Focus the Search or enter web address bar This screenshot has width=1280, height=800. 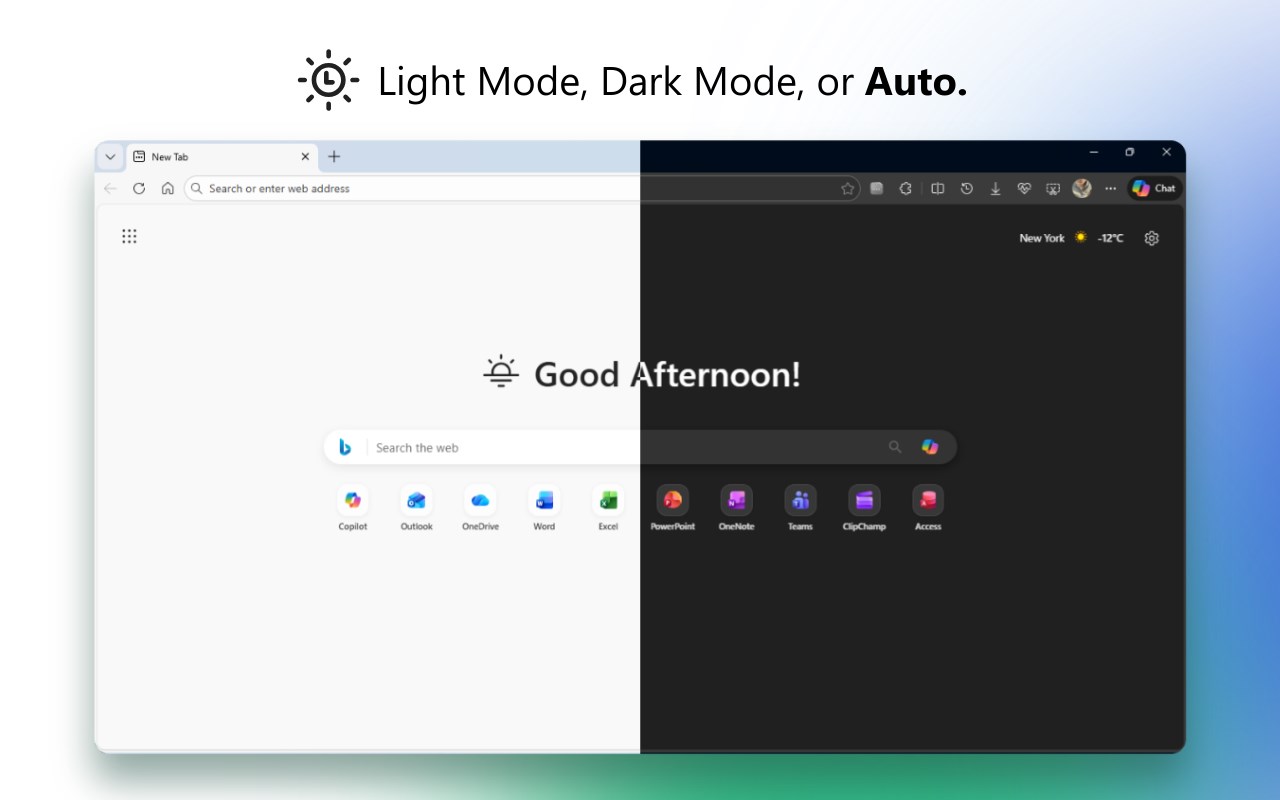(522, 188)
